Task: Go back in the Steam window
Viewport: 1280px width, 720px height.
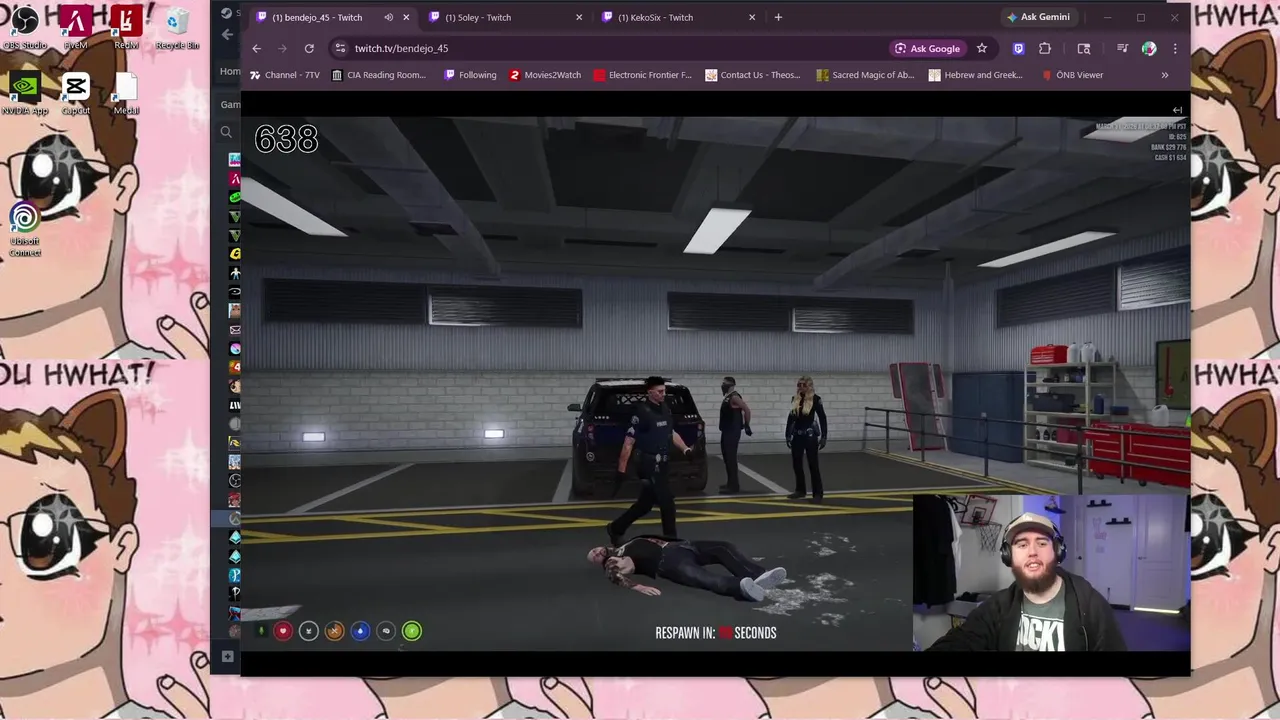Action: point(227,34)
